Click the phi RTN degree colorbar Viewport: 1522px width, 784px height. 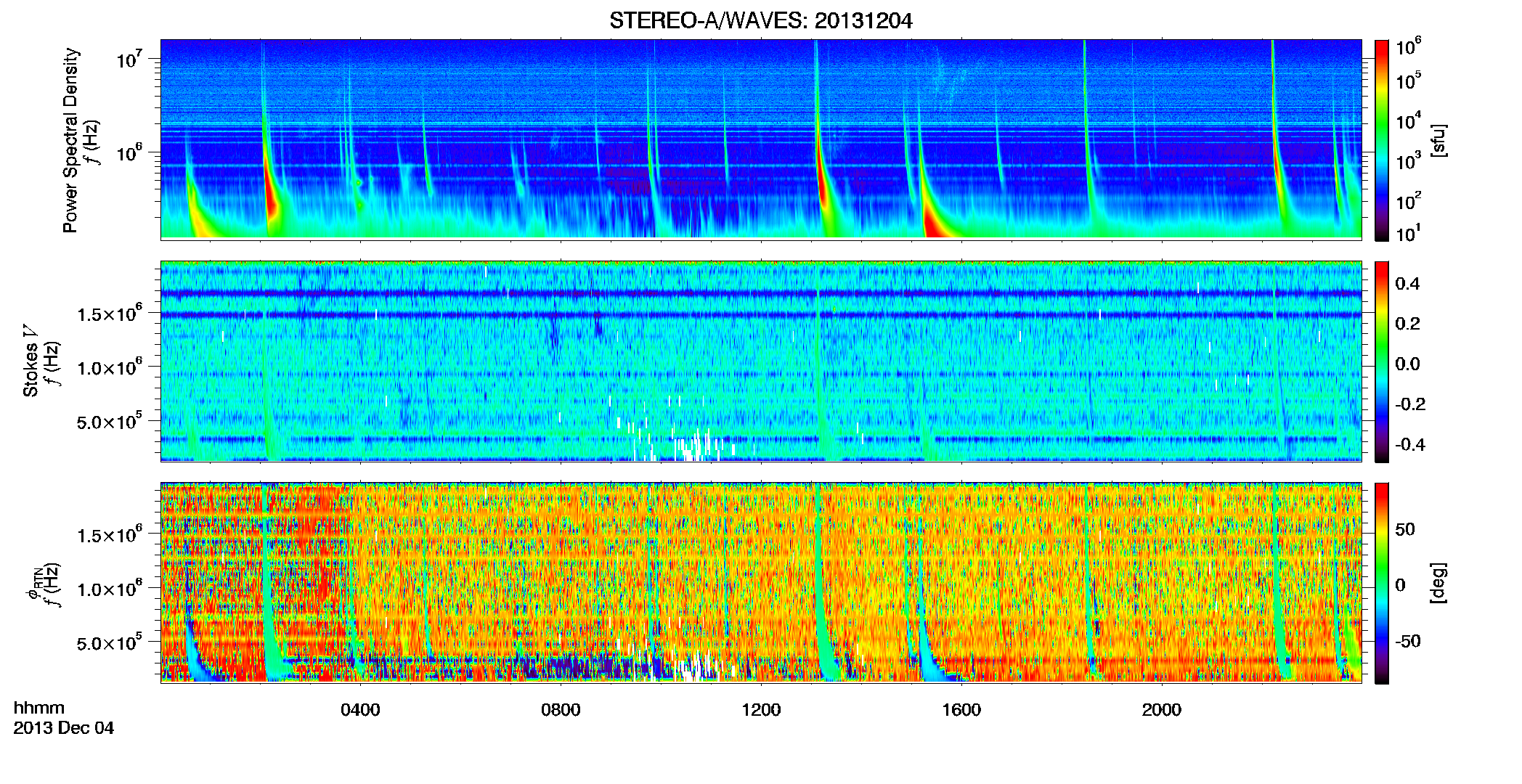coord(1382,583)
